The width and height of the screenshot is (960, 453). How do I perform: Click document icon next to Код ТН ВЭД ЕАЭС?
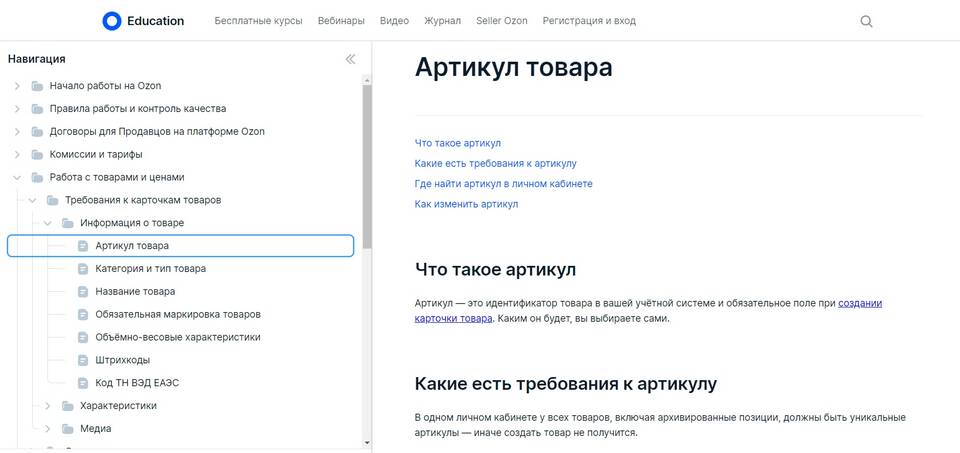pos(83,383)
